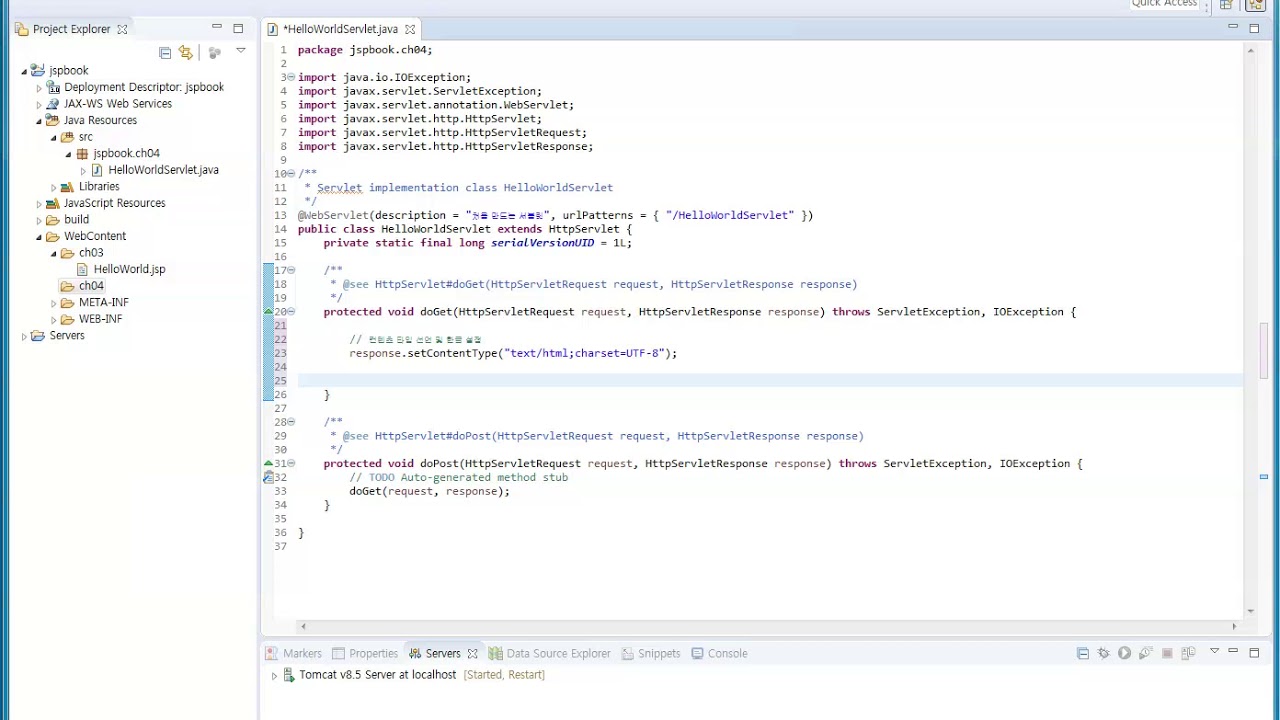Start the server in profile mode
1280x720 pixels.
[x=1146, y=653]
